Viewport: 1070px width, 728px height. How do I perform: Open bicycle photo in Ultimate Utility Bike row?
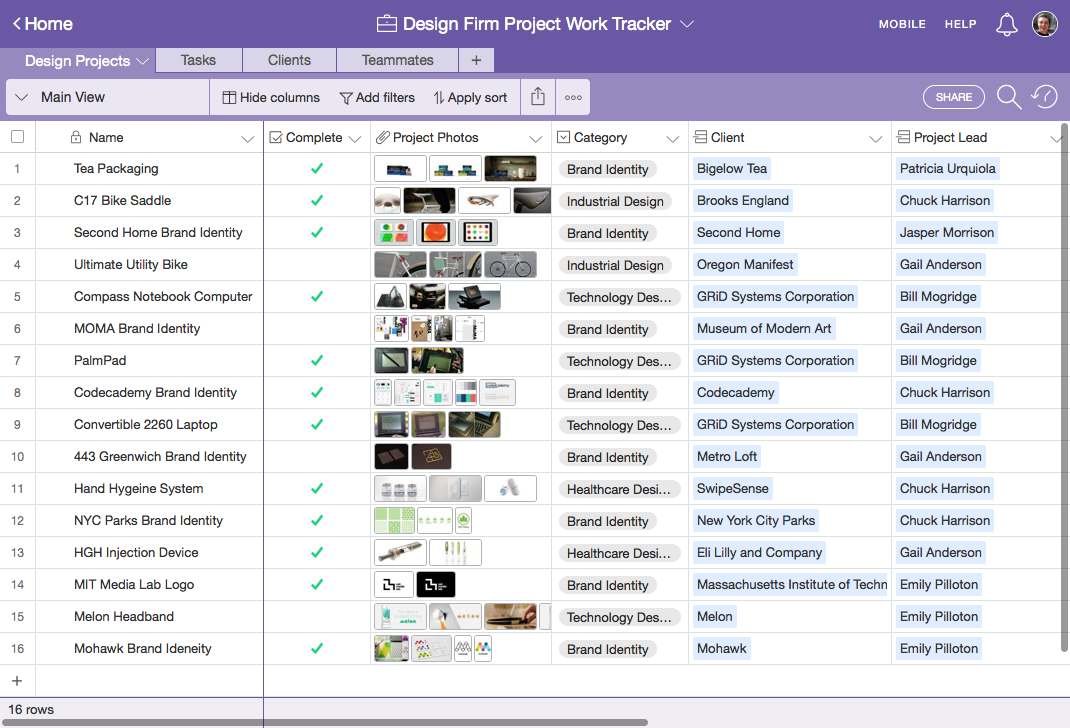click(x=510, y=265)
